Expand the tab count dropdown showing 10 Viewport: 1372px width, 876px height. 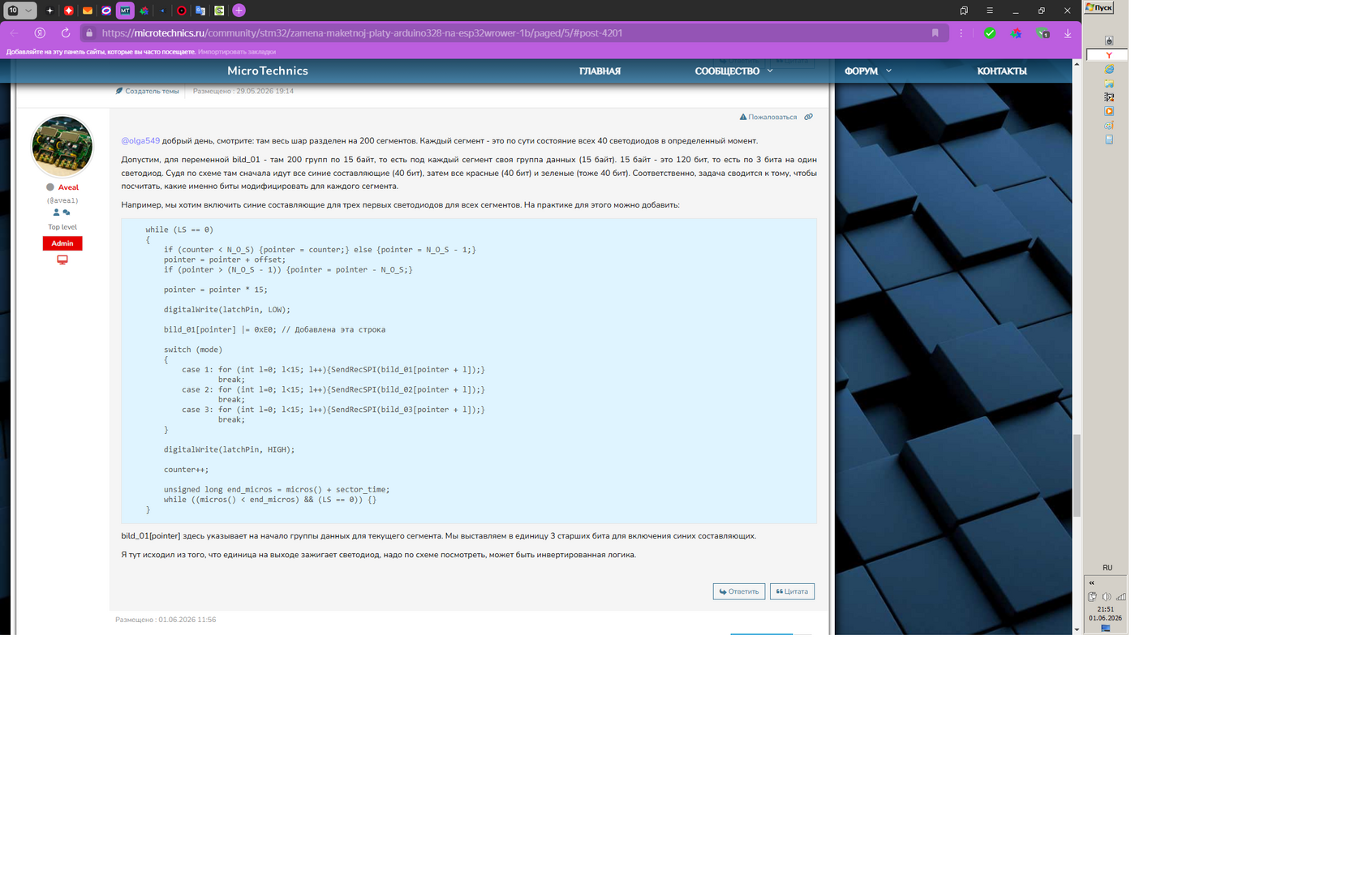click(19, 11)
